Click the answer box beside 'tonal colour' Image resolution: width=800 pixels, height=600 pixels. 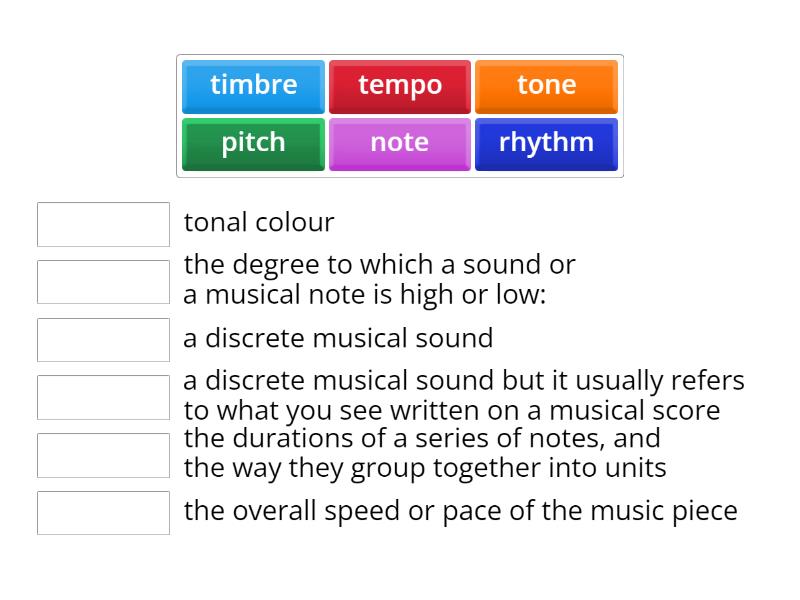(103, 224)
